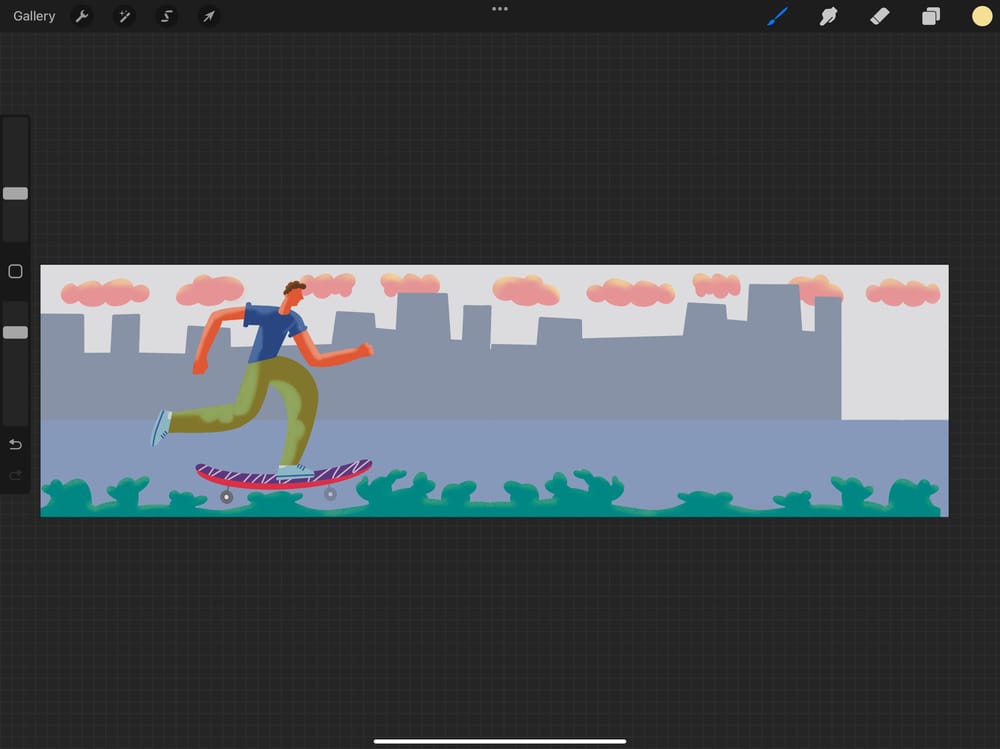The image size is (1000, 749).
Task: Tap the iPad home indicator bar
Action: 500,741
